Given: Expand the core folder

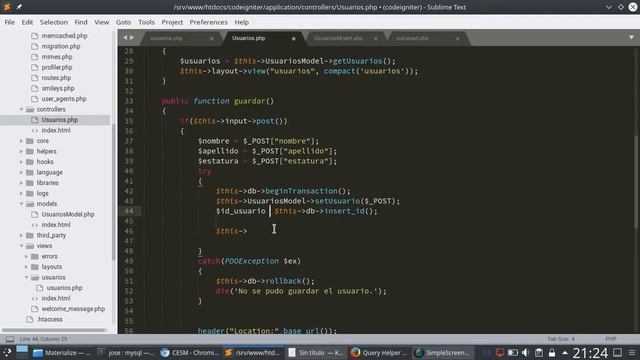Looking at the screenshot, I should pos(22,141).
